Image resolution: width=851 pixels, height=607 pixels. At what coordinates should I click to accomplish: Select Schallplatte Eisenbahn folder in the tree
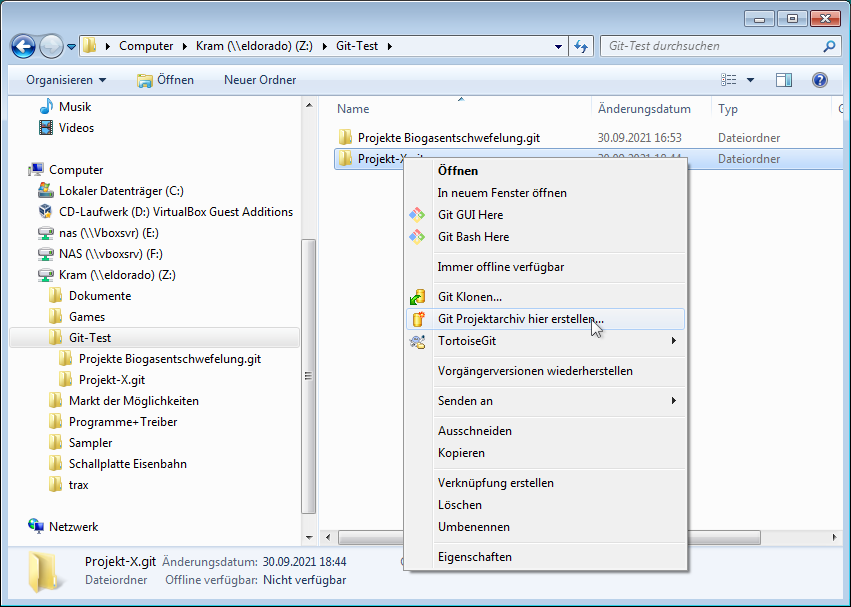[x=128, y=464]
